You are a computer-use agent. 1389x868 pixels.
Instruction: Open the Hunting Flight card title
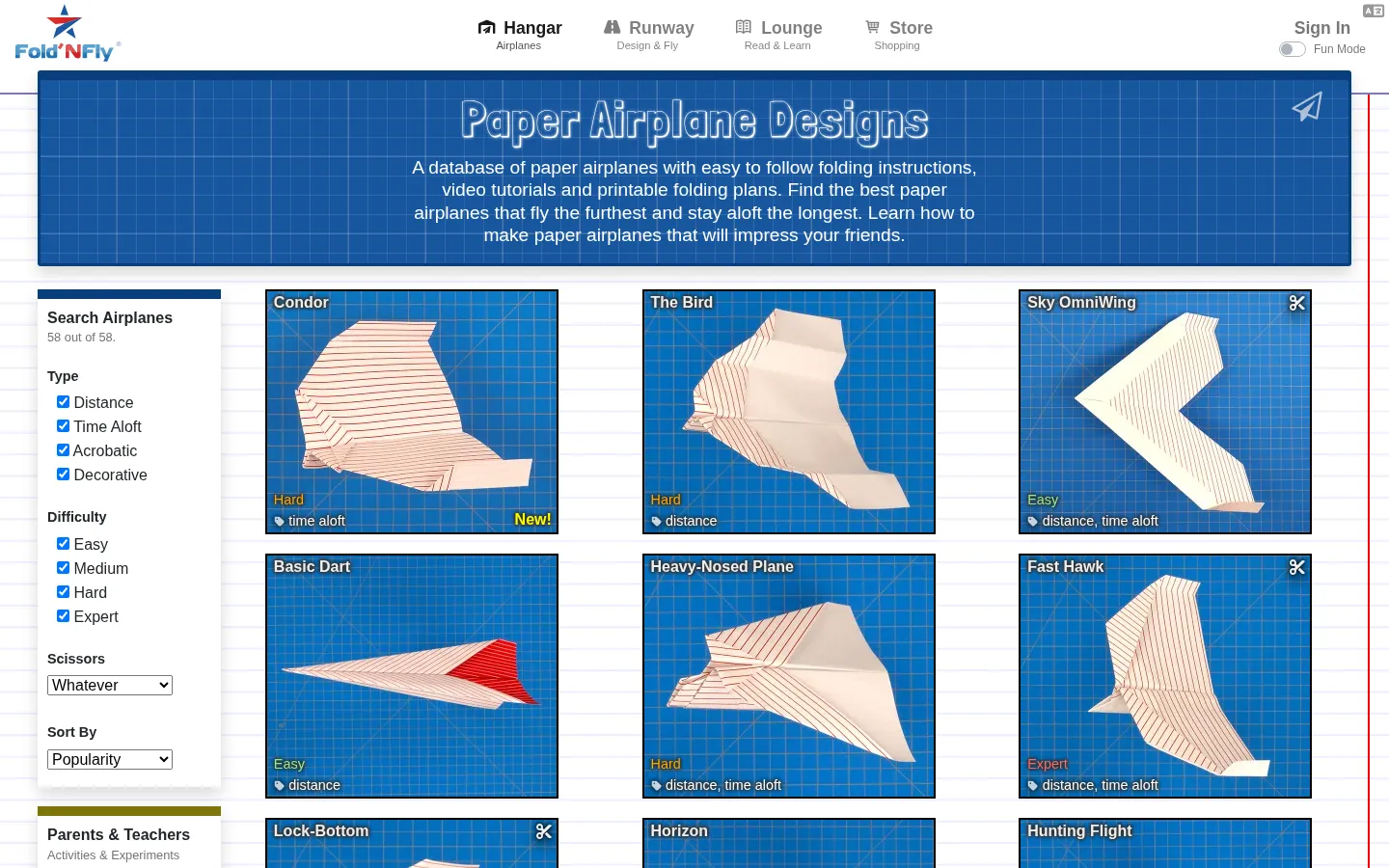1079,831
